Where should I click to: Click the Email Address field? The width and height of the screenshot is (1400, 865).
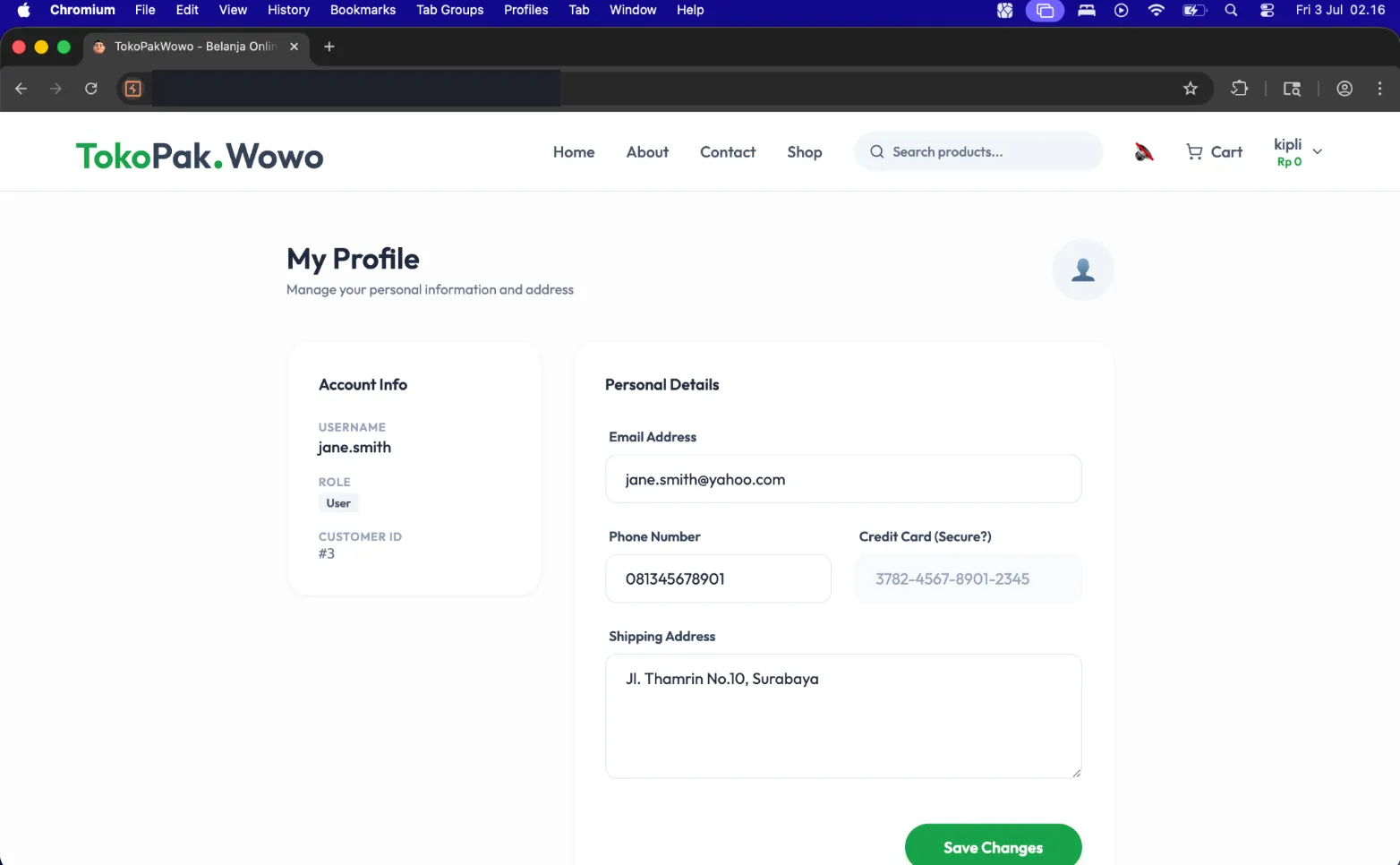click(843, 479)
